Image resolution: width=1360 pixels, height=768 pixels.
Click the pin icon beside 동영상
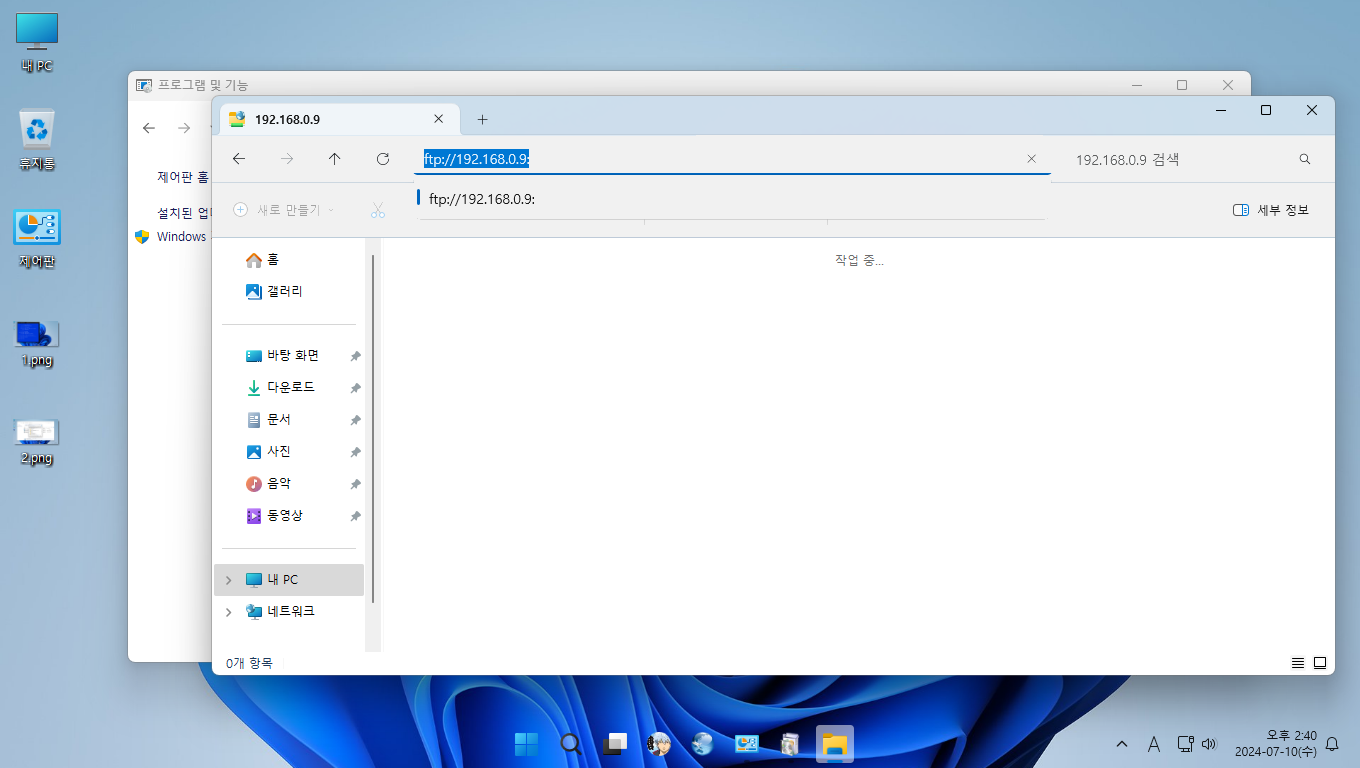[x=355, y=516]
